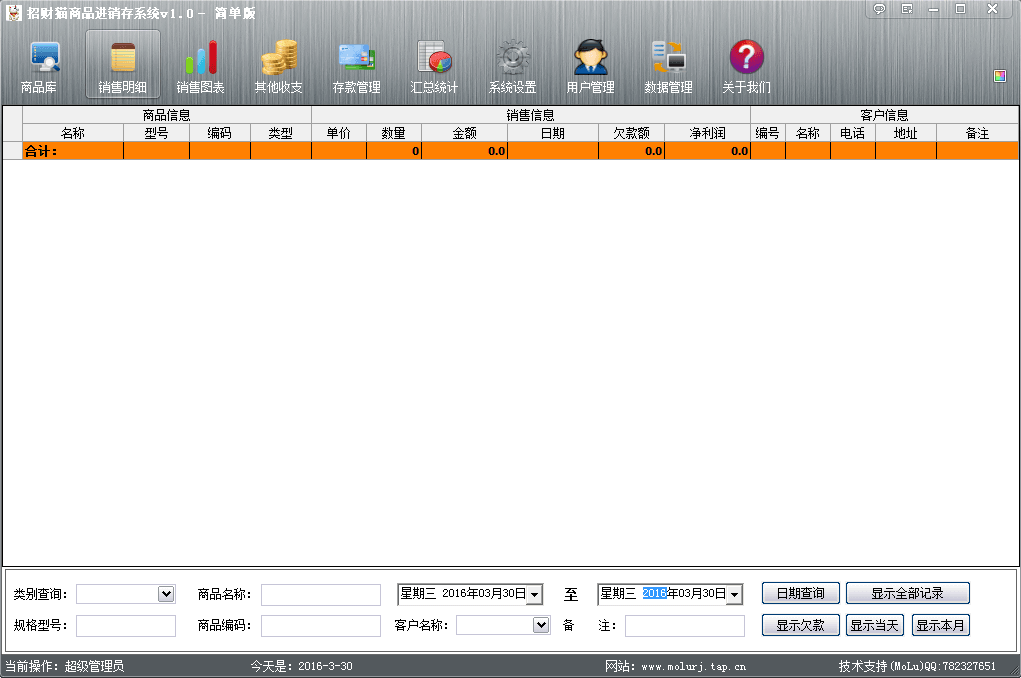The width and height of the screenshot is (1021, 678).
Task: Open the end date picker dropdown arrow
Action: point(735,595)
